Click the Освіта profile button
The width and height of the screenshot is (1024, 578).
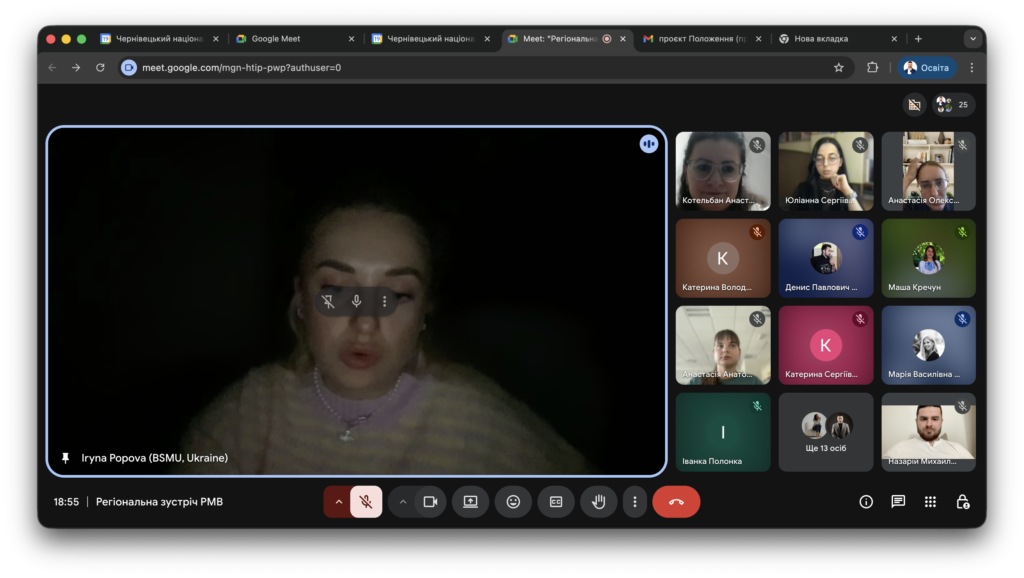pyautogui.click(x=927, y=68)
